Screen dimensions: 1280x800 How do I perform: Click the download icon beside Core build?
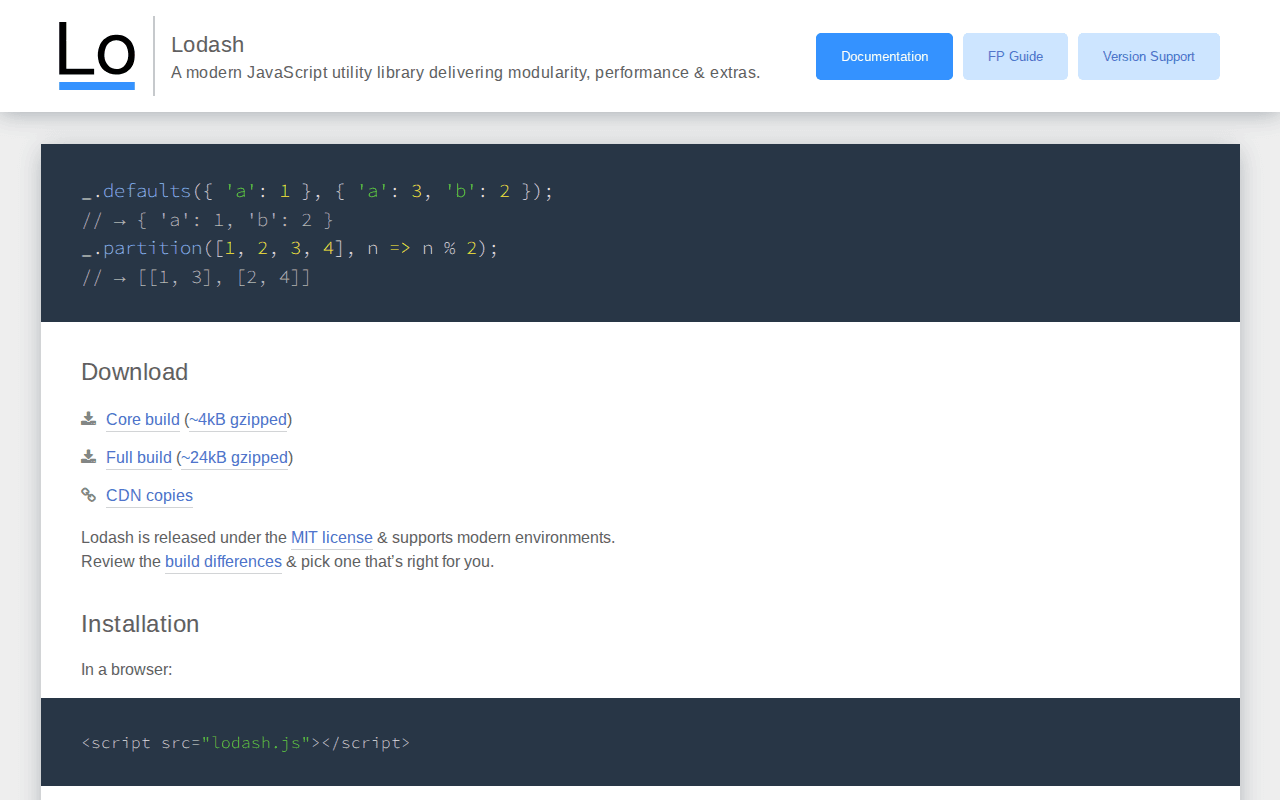pyautogui.click(x=89, y=419)
